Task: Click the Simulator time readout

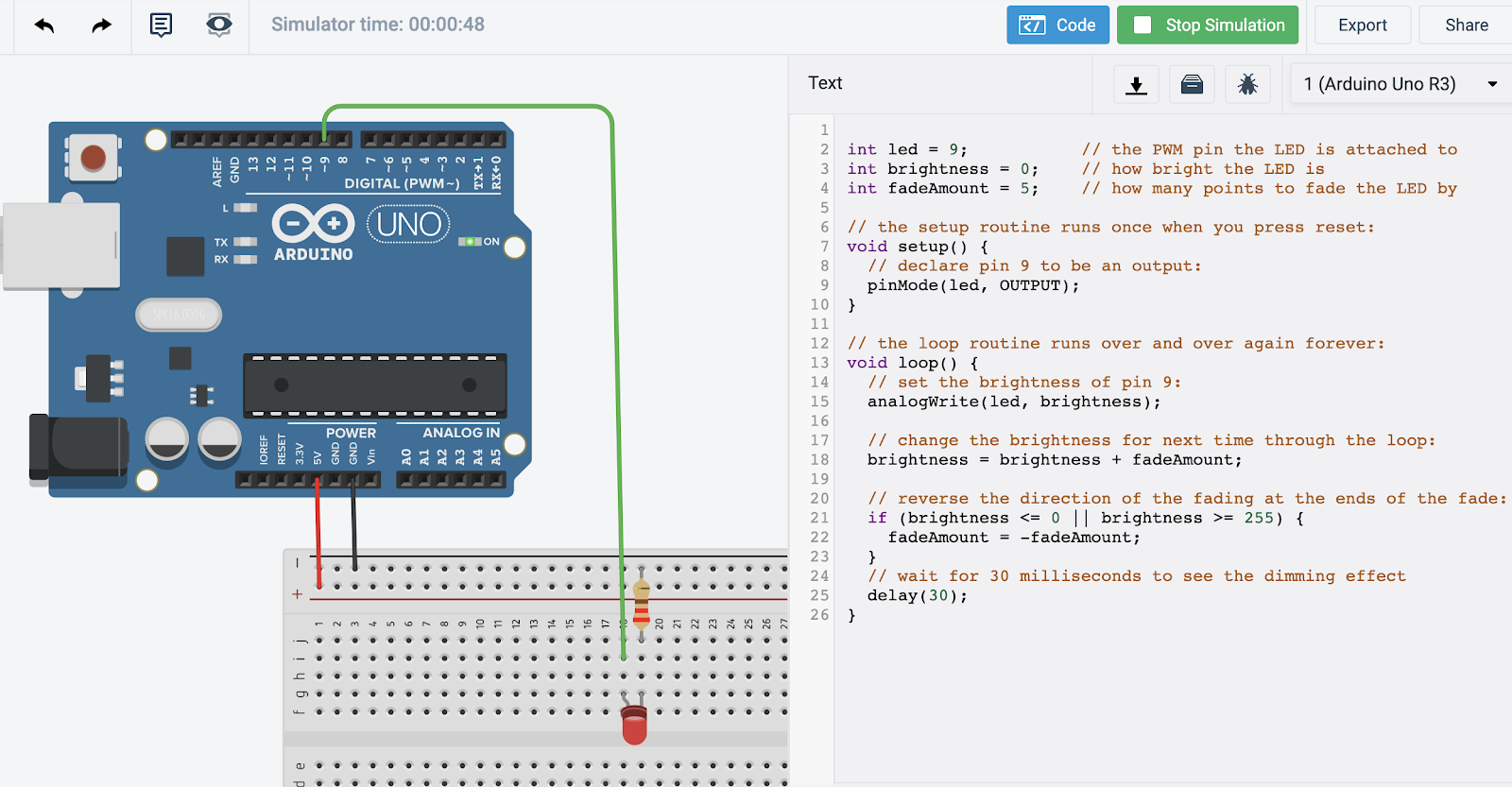Action: pos(378,25)
